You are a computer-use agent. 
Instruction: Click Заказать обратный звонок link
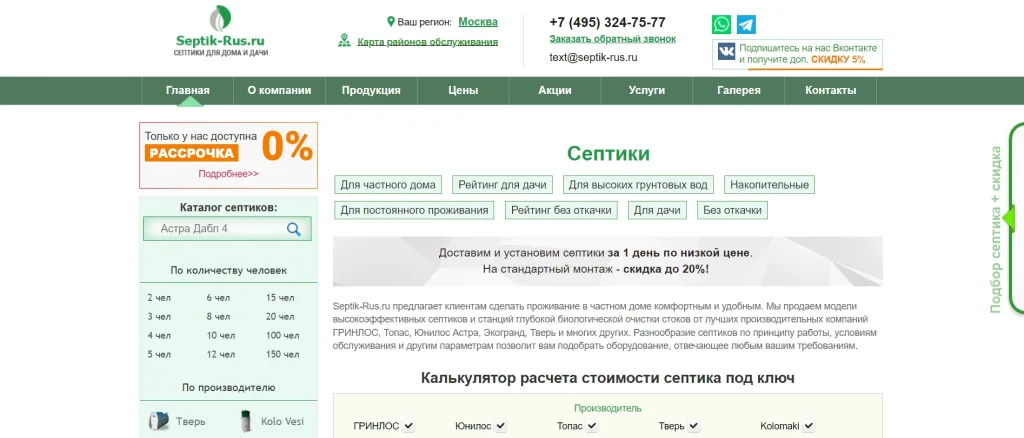coord(613,39)
